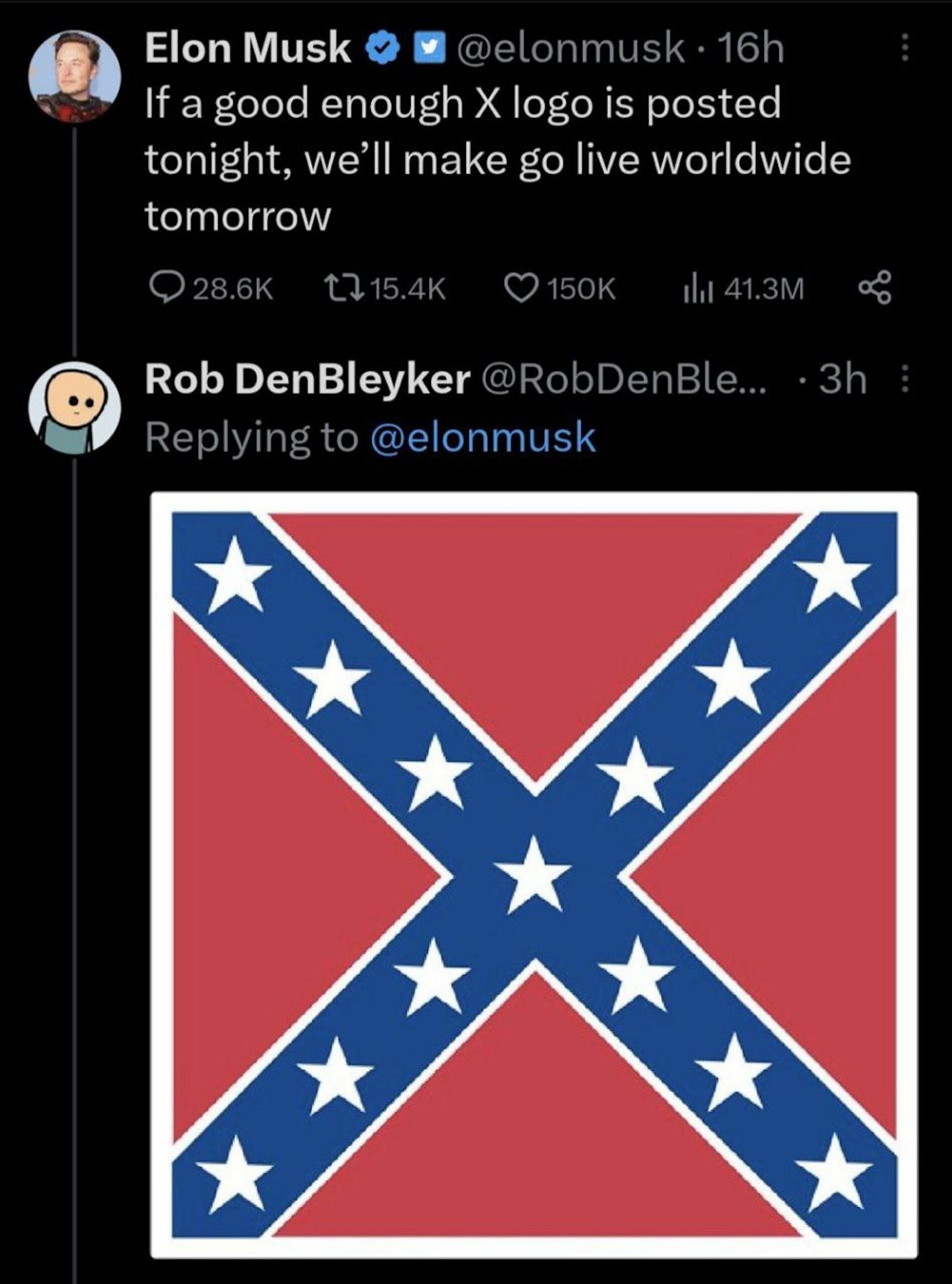Image resolution: width=952 pixels, height=1284 pixels.
Task: Click the square Twitter affiliation badge
Action: point(426,49)
